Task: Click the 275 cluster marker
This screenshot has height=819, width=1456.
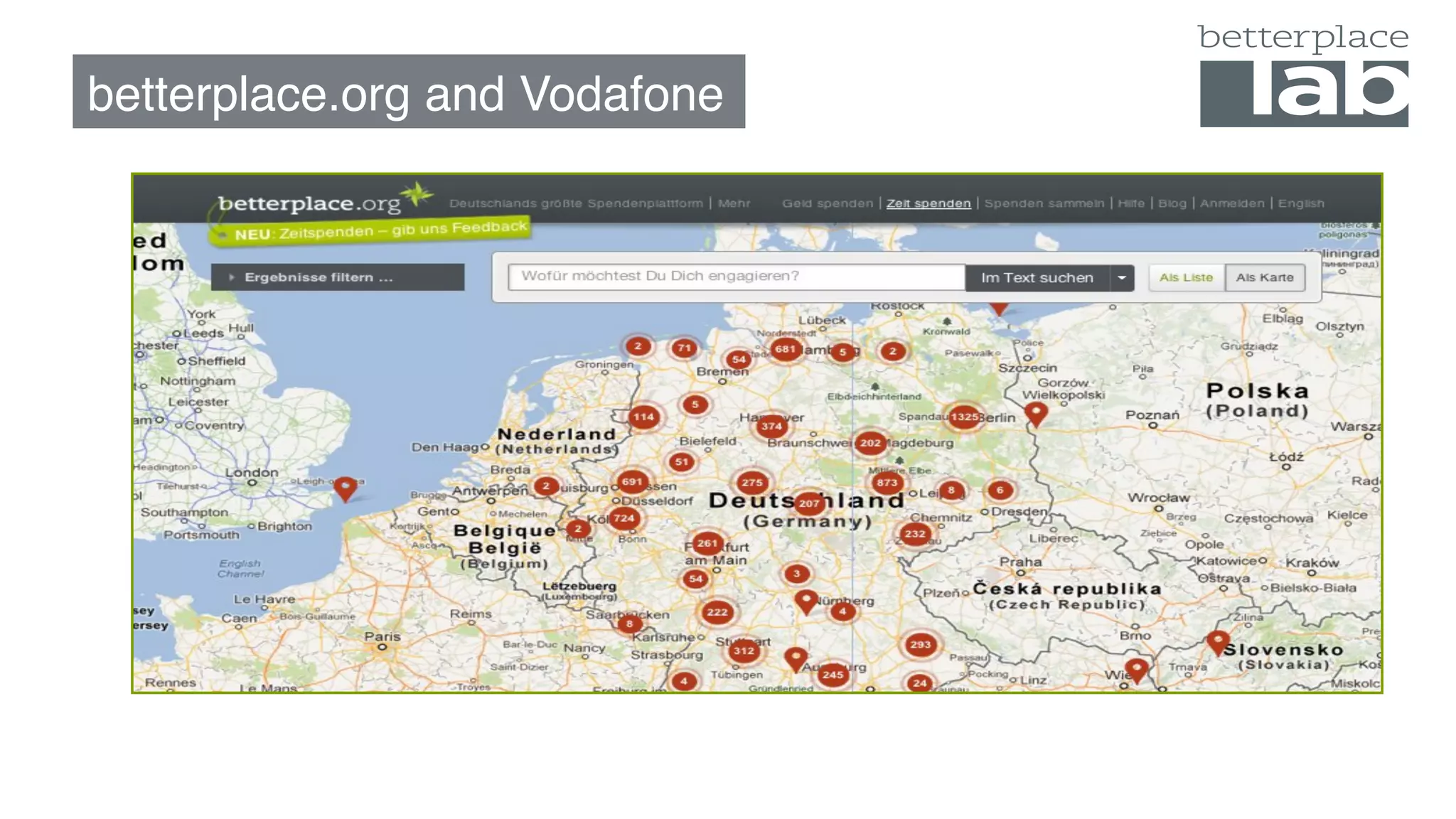Action: pyautogui.click(x=752, y=482)
